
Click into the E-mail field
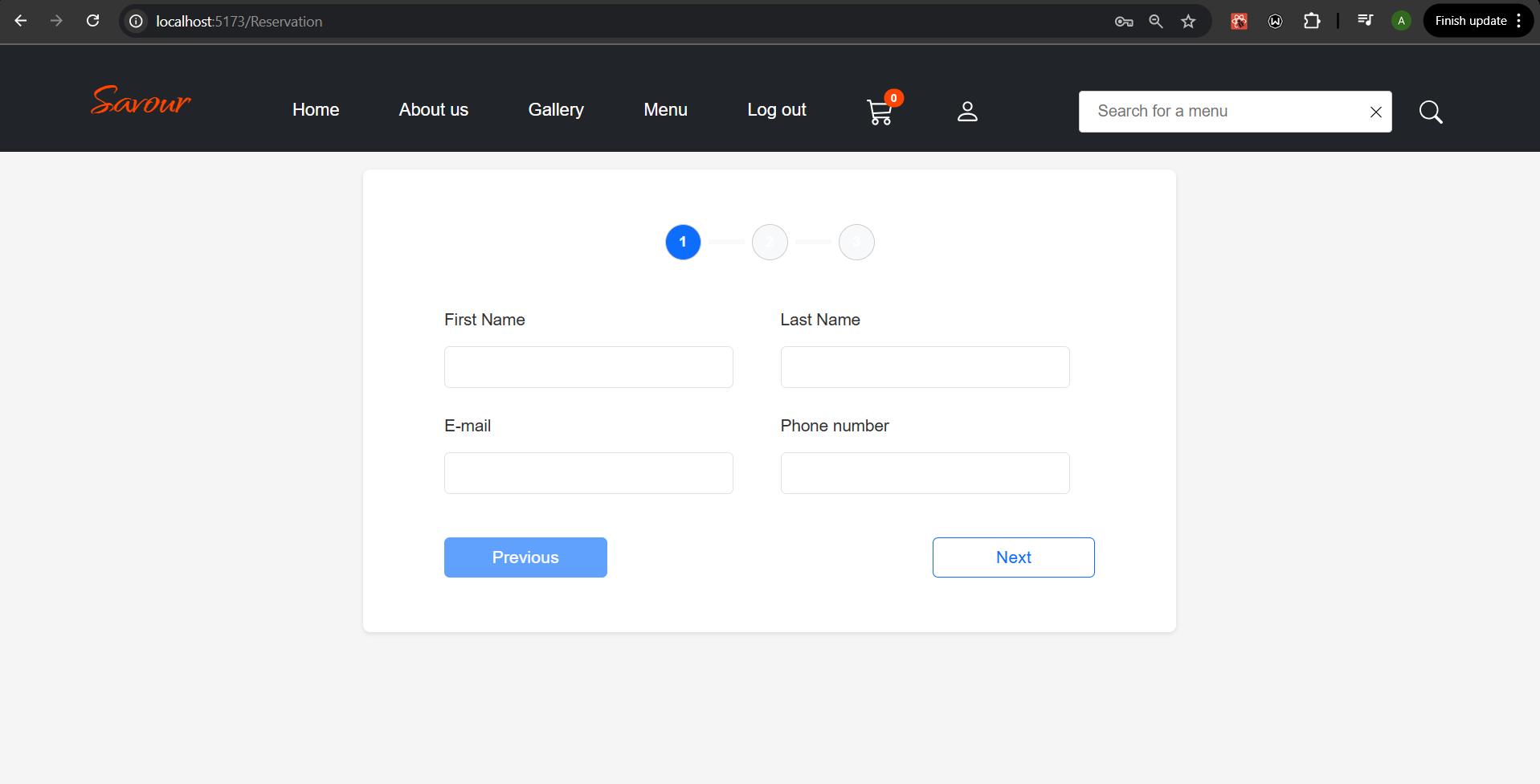588,473
